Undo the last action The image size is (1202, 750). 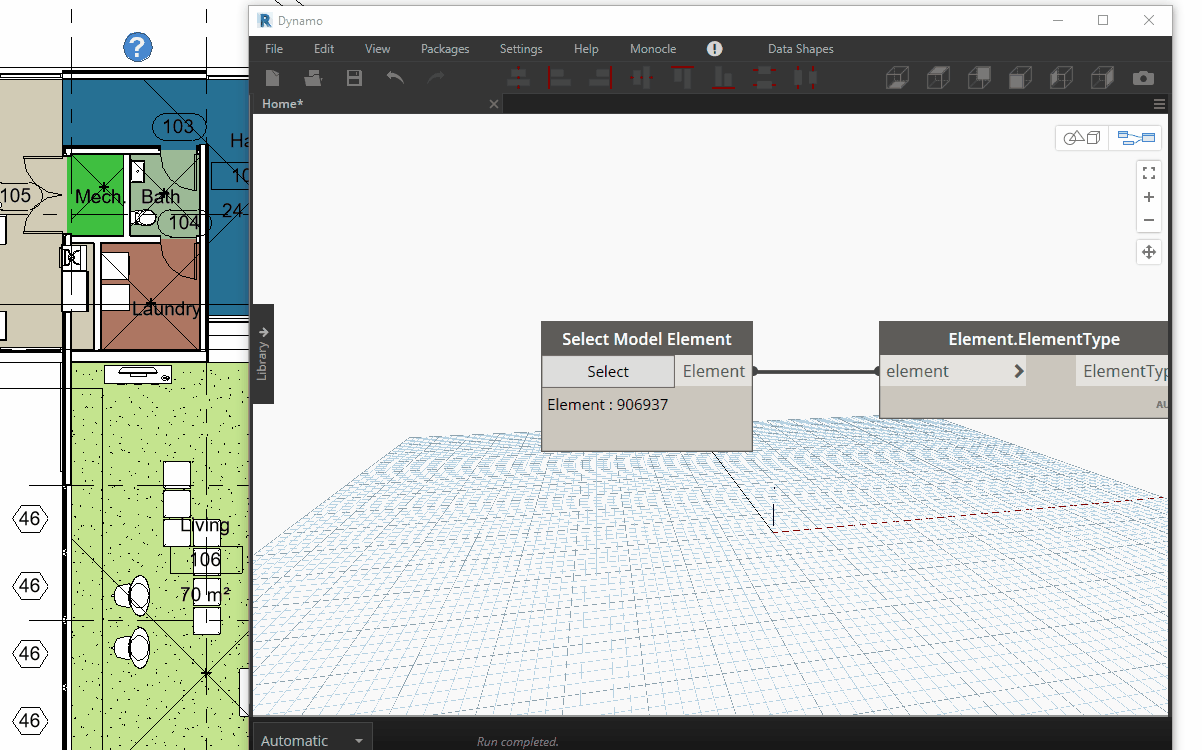[x=395, y=78]
